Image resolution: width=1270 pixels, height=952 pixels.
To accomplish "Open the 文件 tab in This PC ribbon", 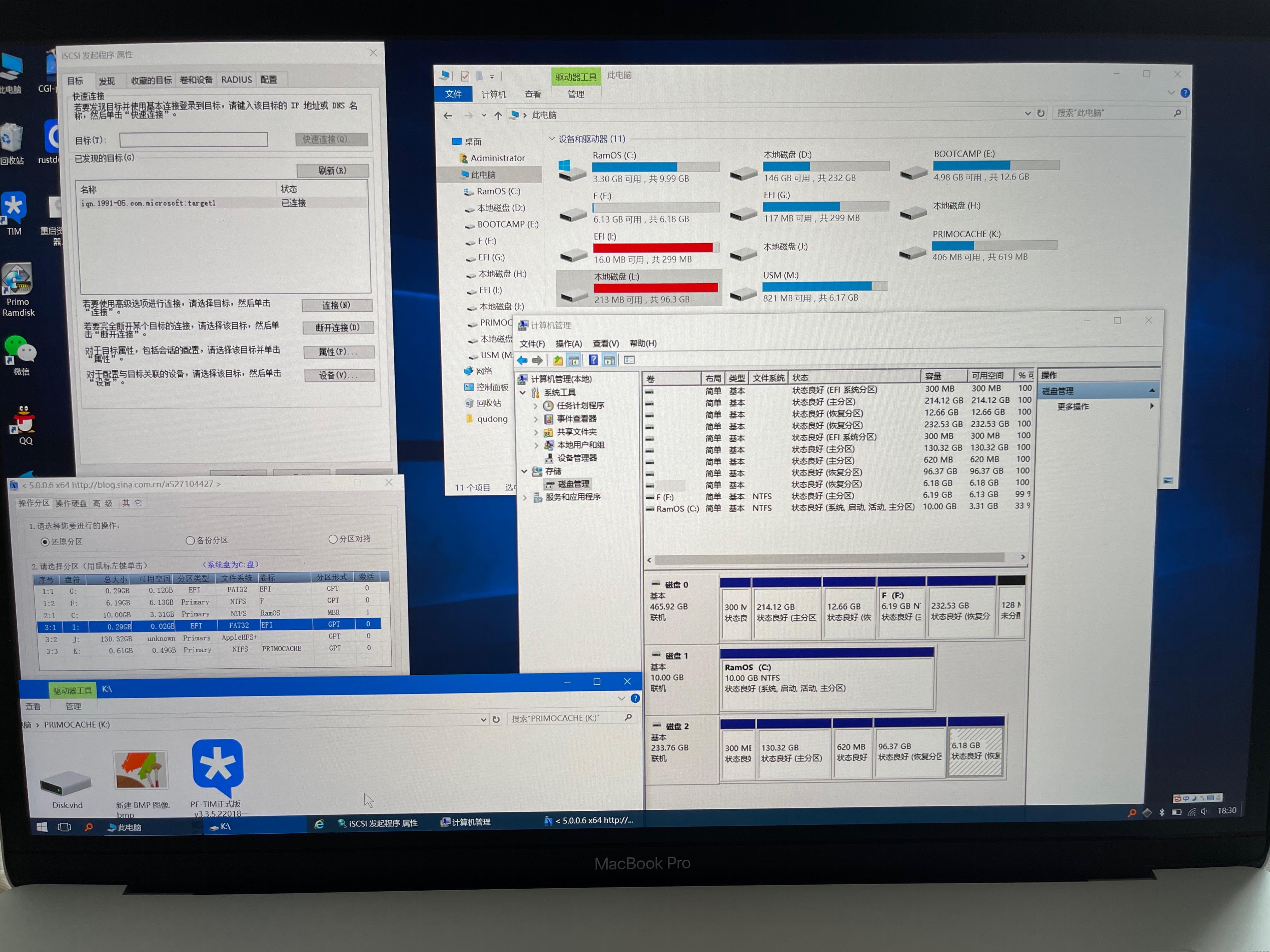I will (453, 94).
